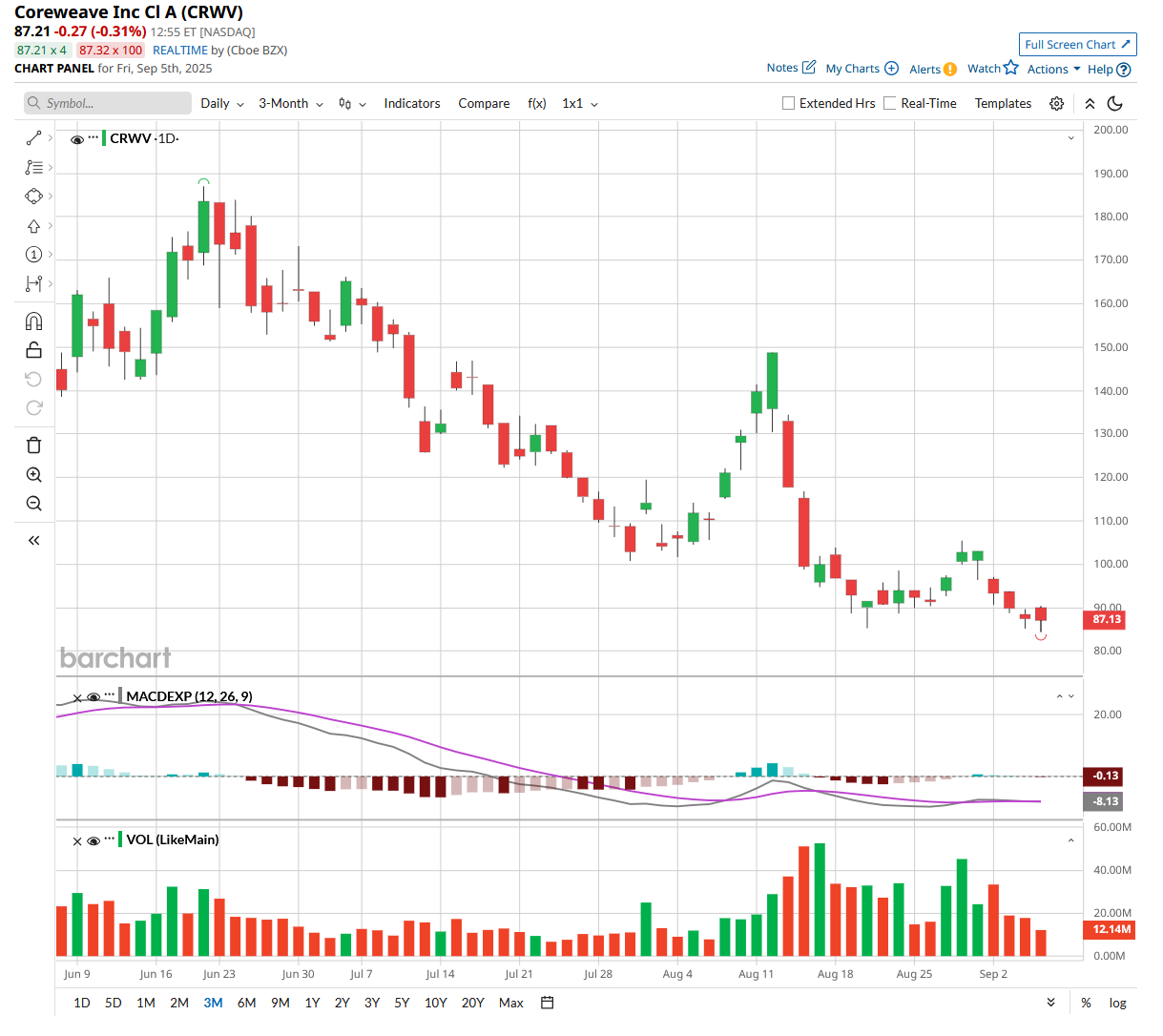
Task: Select the 6M time range
Action: pyautogui.click(x=246, y=1003)
